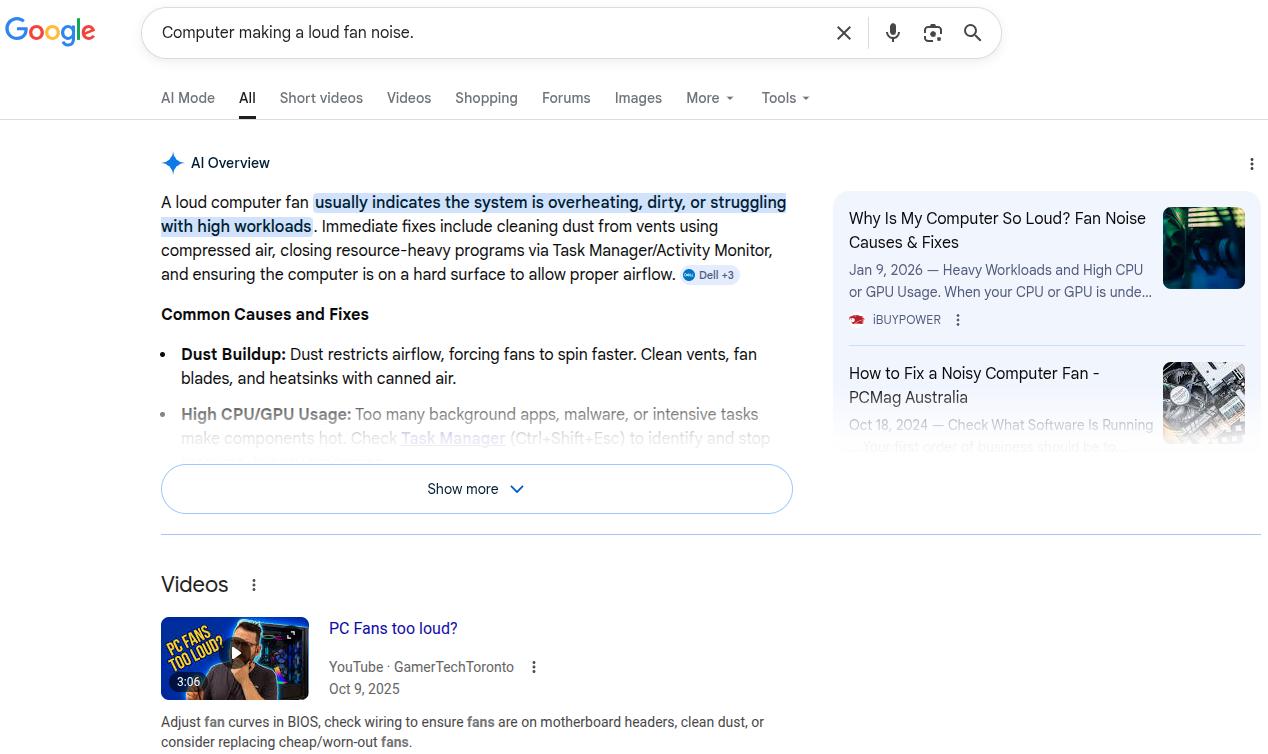
Task: Open the Tools dropdown
Action: (784, 98)
